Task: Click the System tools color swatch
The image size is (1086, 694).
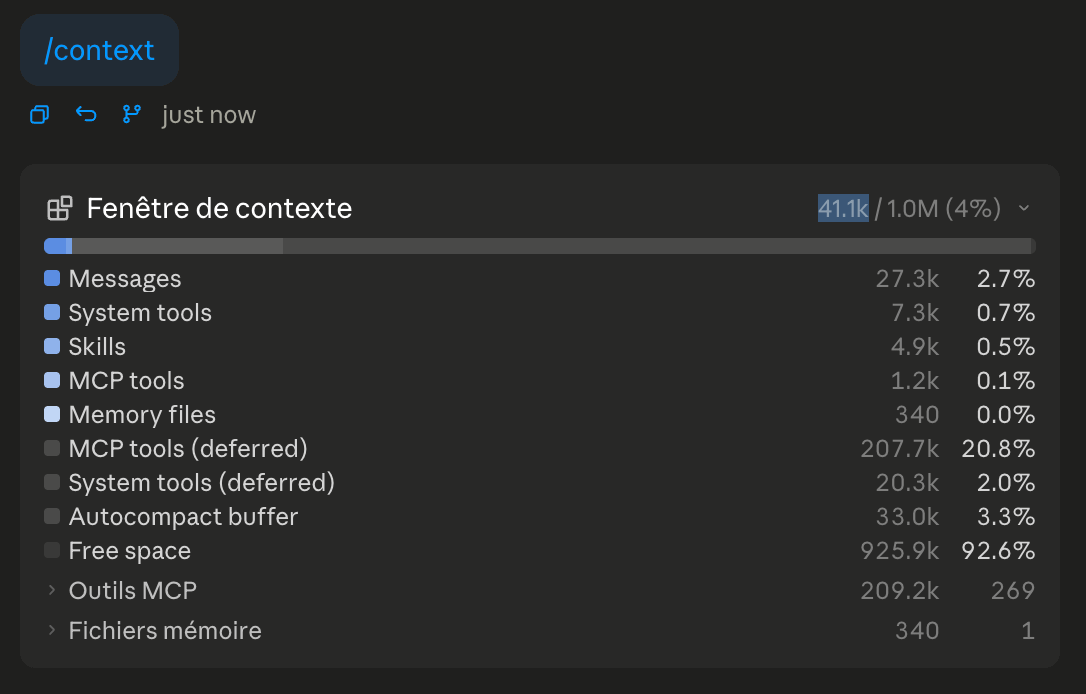Action: [52, 312]
